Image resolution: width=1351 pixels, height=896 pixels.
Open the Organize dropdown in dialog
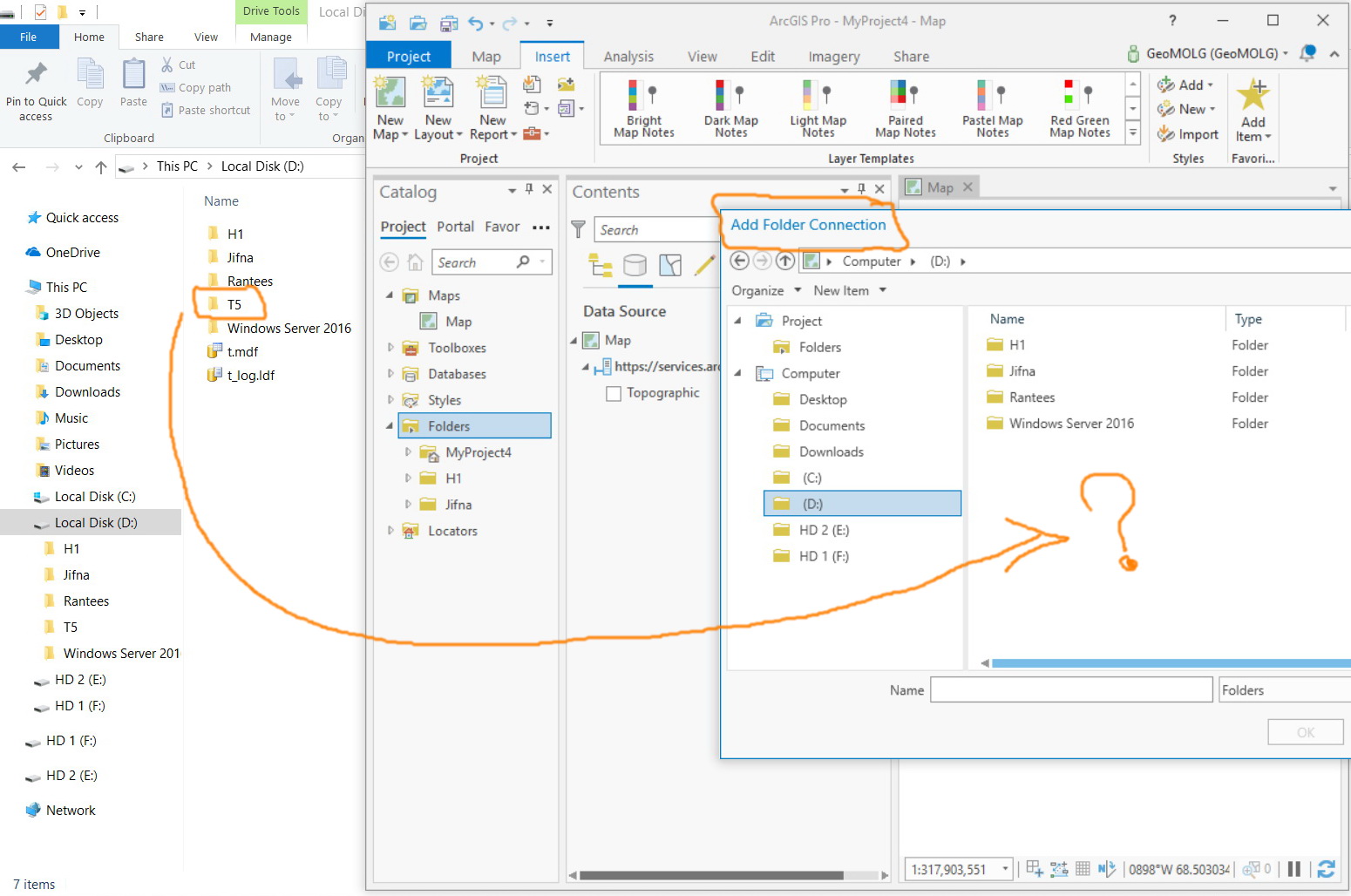point(766,290)
